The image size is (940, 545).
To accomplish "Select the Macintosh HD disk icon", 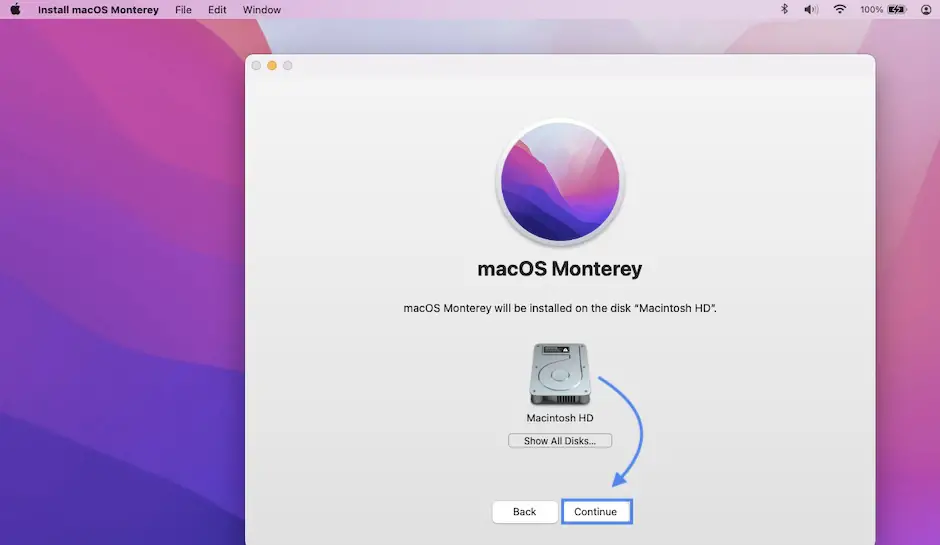I will point(560,374).
